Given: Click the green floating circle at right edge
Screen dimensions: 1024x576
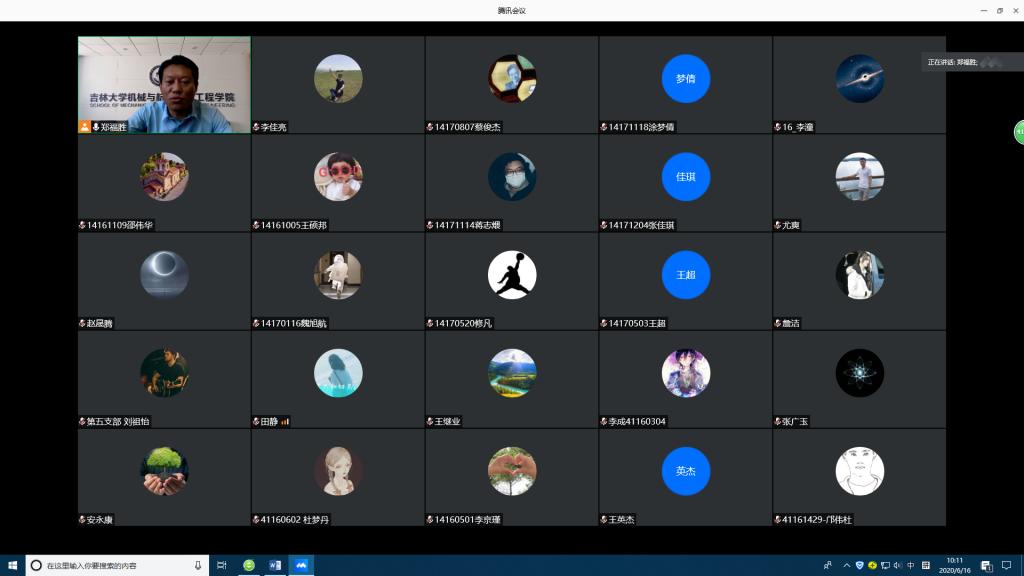Looking at the screenshot, I should tap(1019, 132).
